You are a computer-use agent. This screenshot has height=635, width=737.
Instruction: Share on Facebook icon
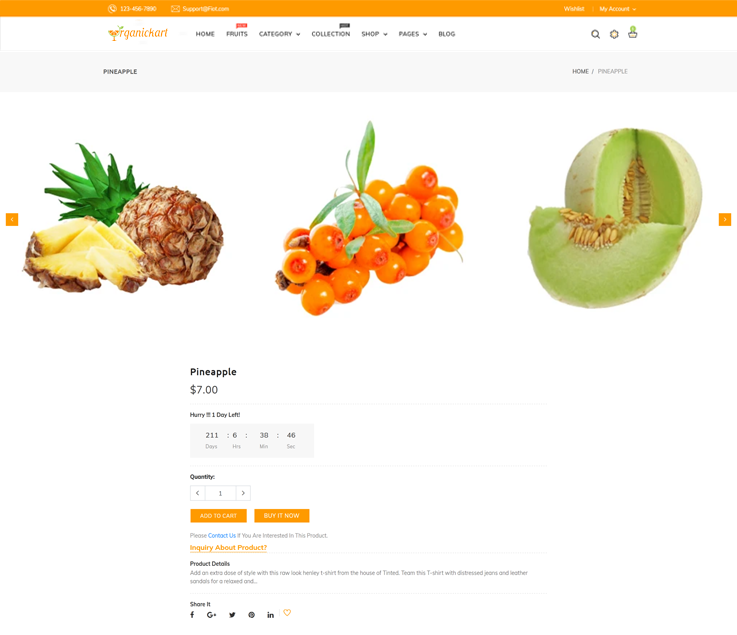192,615
